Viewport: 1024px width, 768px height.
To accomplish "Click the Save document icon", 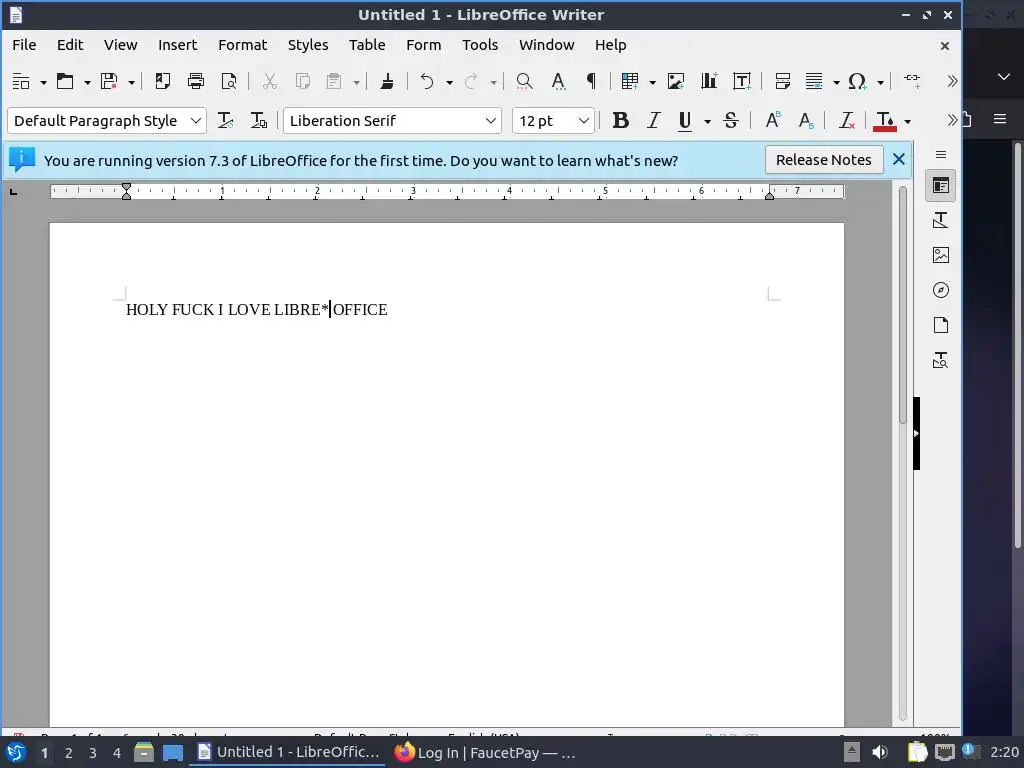I will click(x=108, y=81).
